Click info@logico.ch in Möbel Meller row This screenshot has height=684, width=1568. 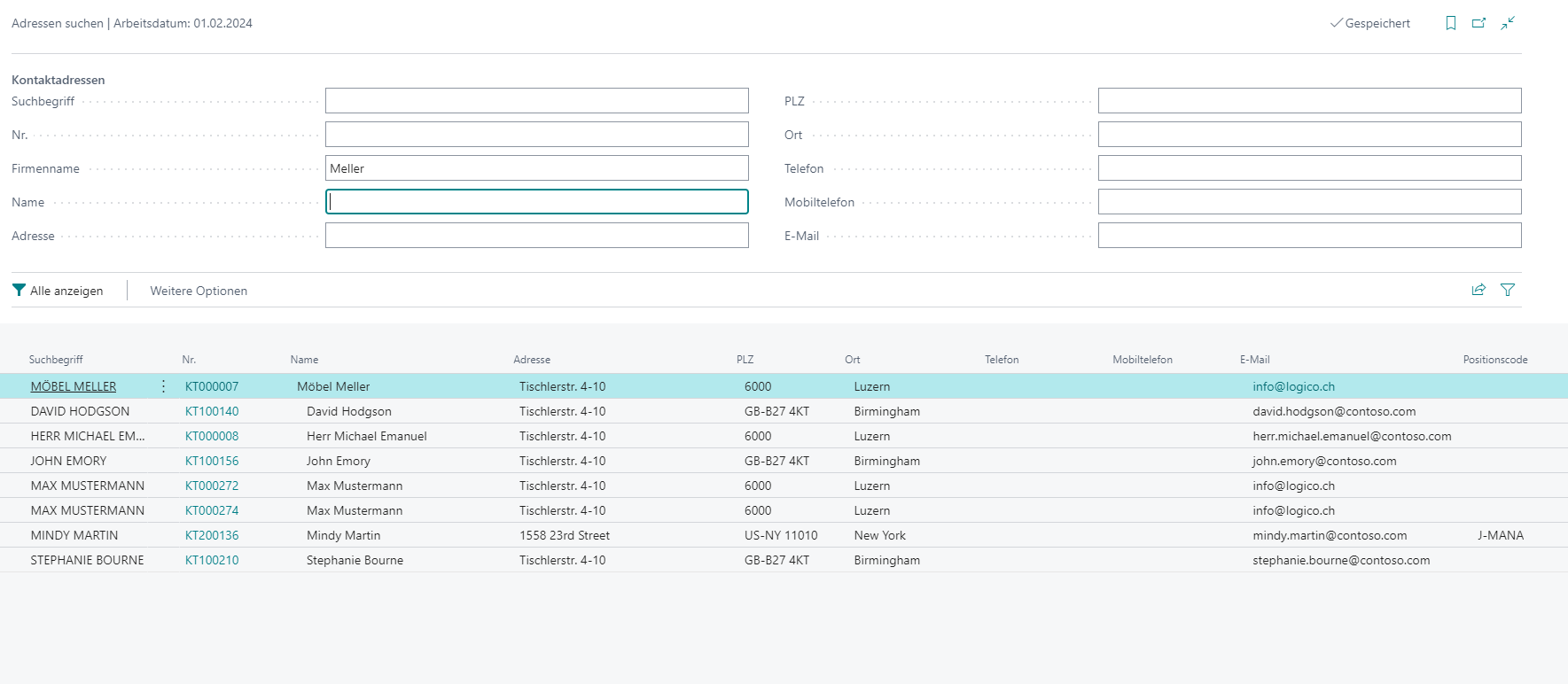[x=1293, y=386]
